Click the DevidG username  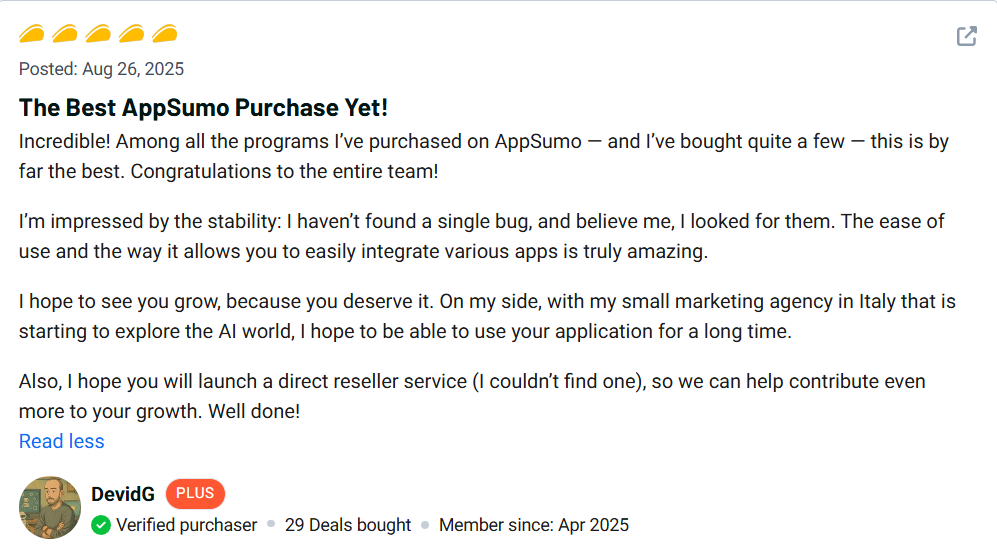124,494
